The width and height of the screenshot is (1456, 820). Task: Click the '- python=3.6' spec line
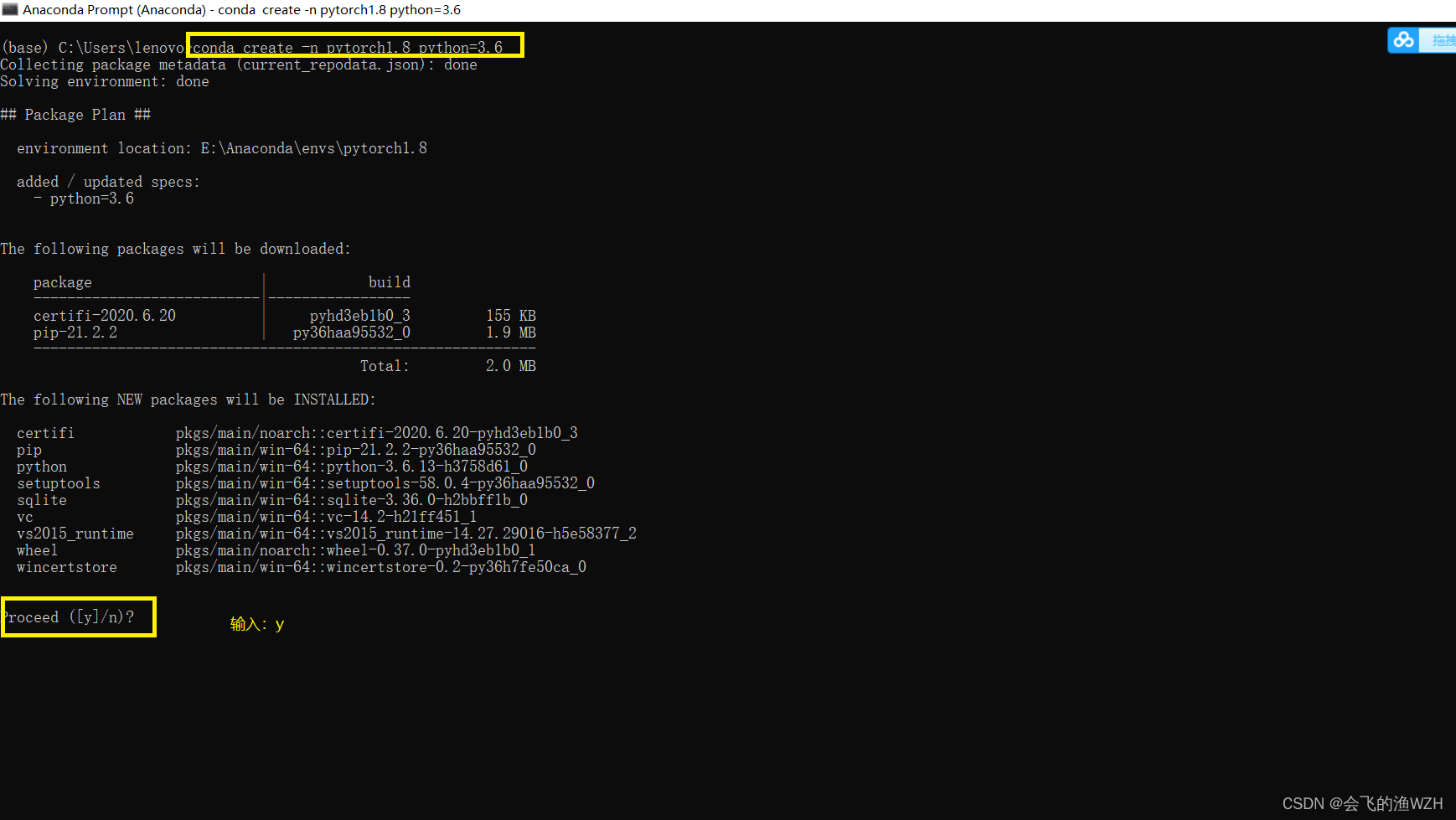[84, 199]
